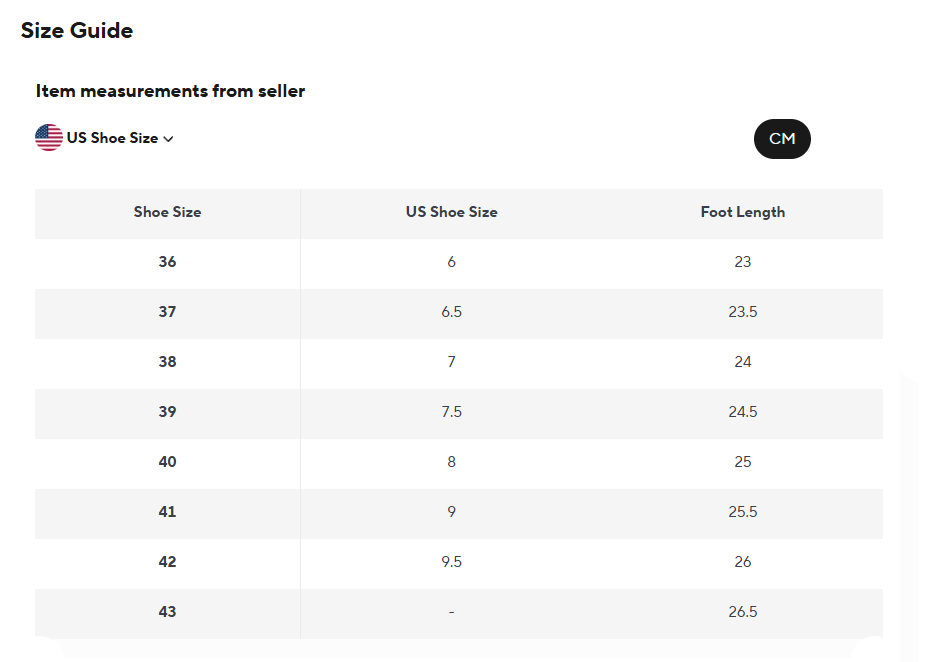The width and height of the screenshot is (937, 662).
Task: Expand the US Shoe Size chevron
Action: coord(169,139)
